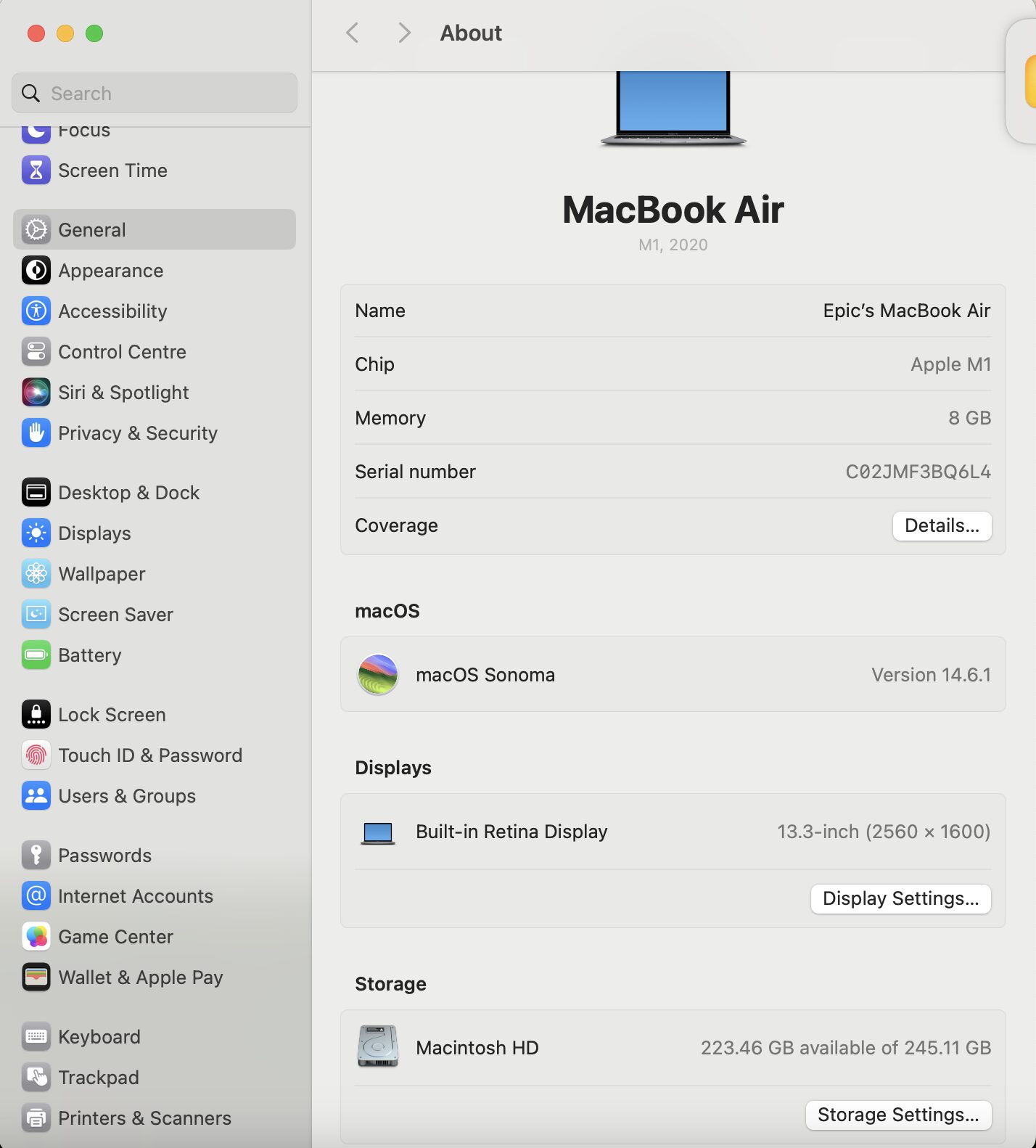
Task: Select the General gear icon
Action: click(36, 230)
